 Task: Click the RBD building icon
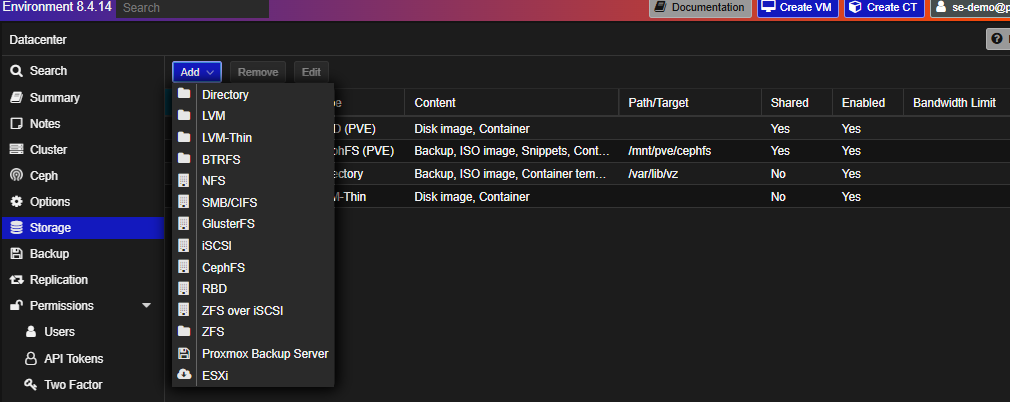tap(184, 289)
